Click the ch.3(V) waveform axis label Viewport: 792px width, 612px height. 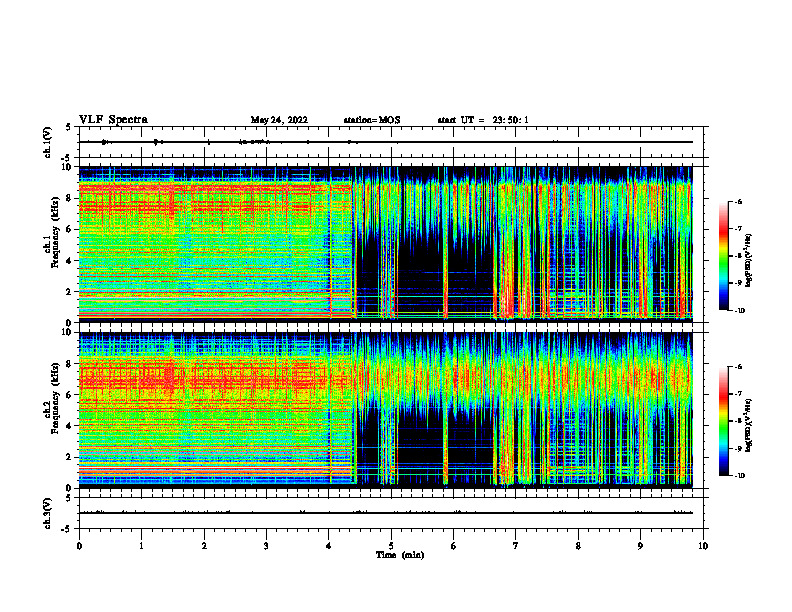tap(48, 513)
